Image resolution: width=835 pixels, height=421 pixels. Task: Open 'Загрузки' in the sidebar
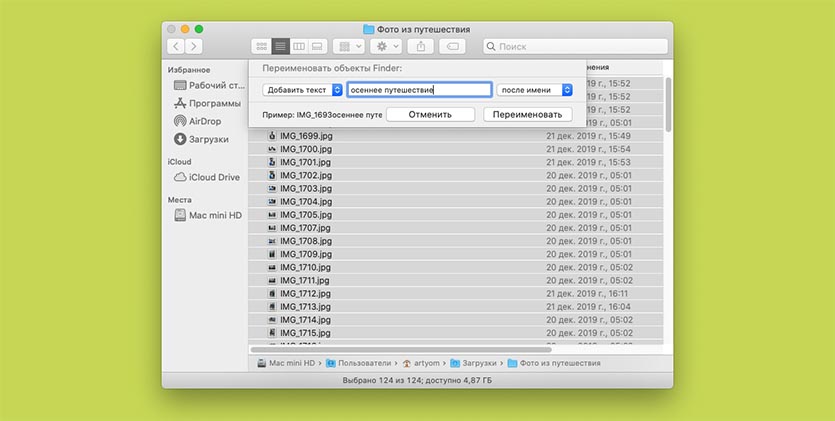coord(207,139)
